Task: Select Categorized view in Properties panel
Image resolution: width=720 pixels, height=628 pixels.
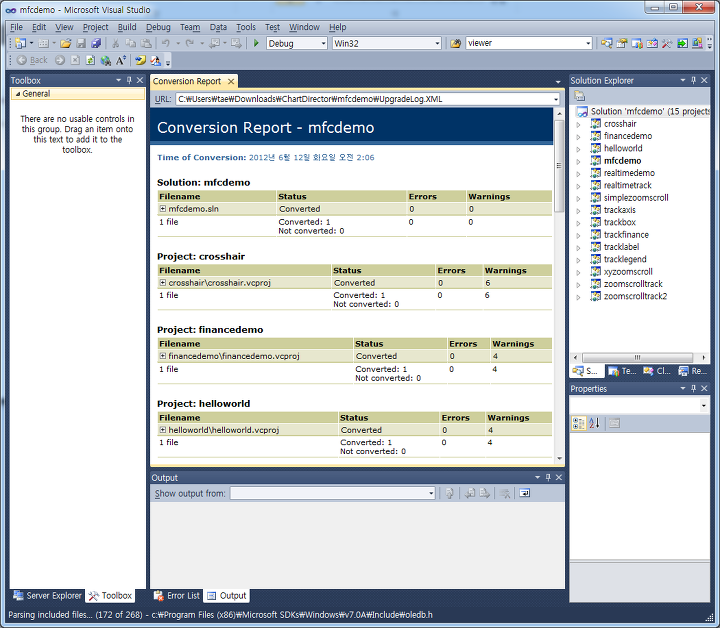Action: pyautogui.click(x=579, y=423)
